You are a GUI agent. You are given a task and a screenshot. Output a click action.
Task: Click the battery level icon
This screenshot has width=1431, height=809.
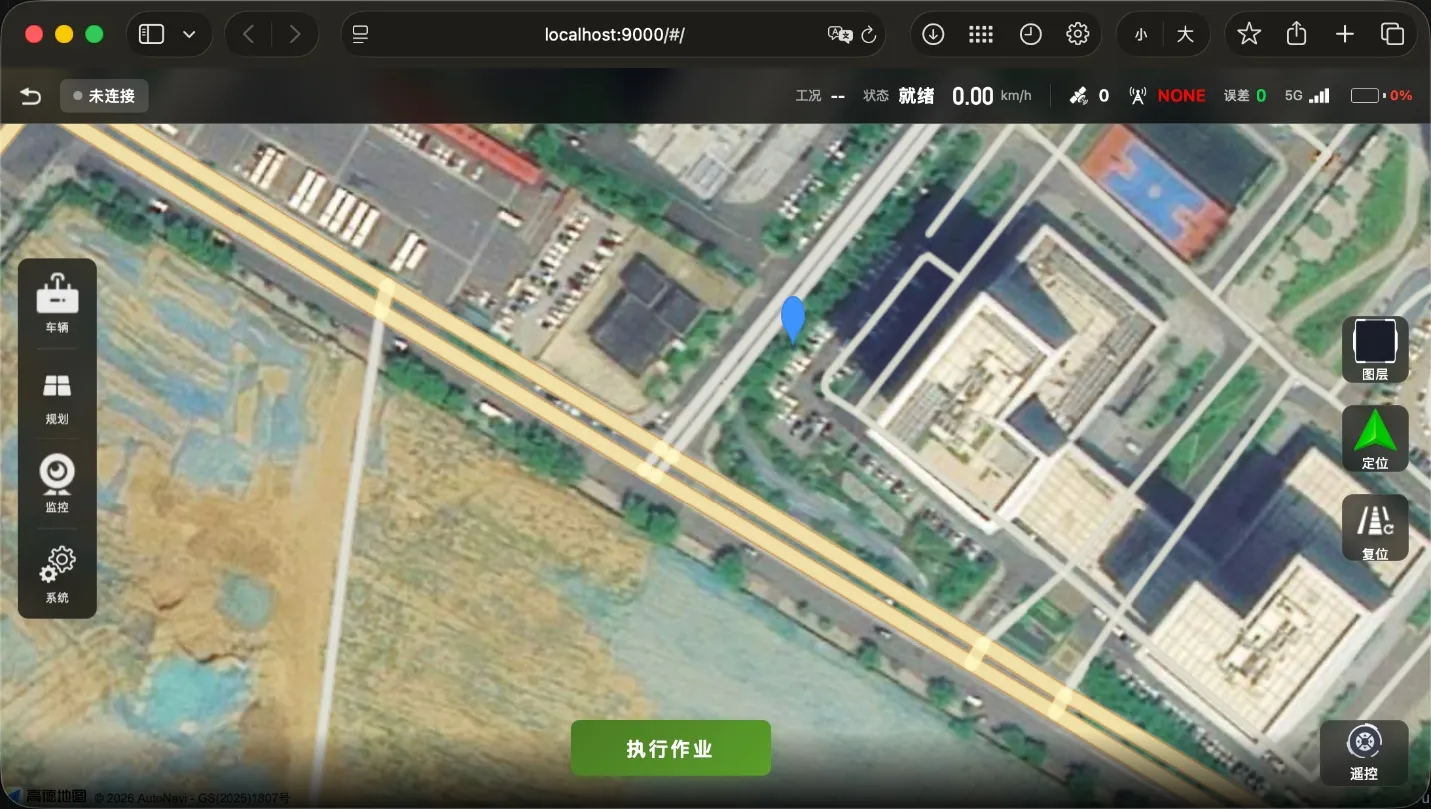point(1367,96)
